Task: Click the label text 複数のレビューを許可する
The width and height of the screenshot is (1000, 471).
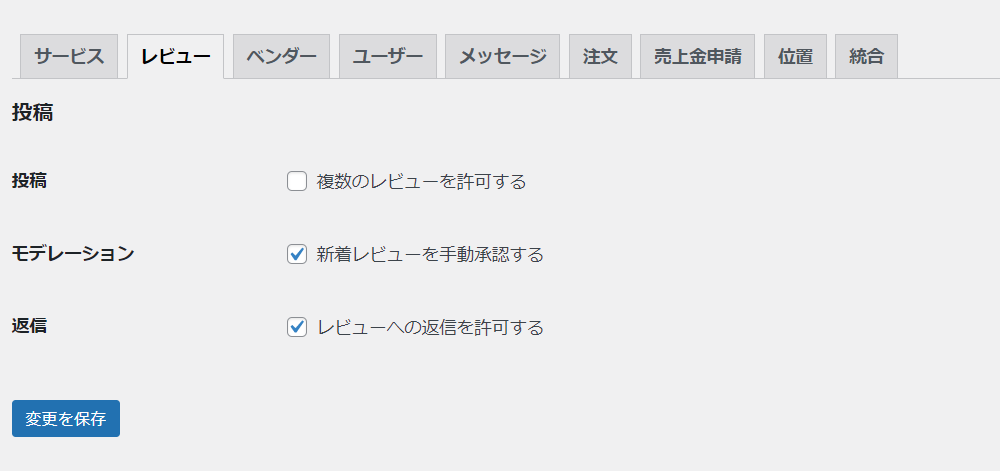Action: click(x=421, y=182)
